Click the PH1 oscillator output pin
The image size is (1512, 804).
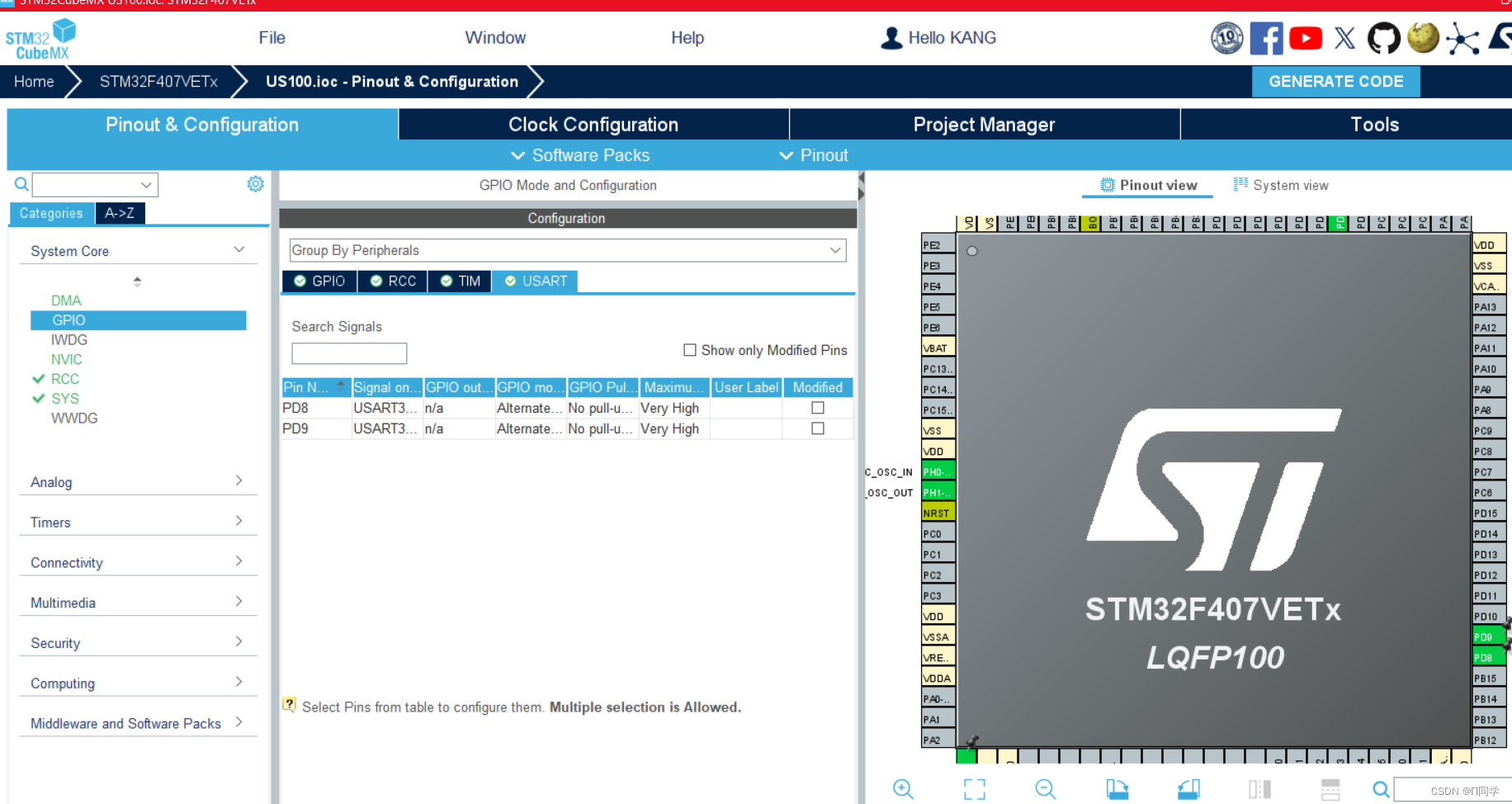coord(938,492)
